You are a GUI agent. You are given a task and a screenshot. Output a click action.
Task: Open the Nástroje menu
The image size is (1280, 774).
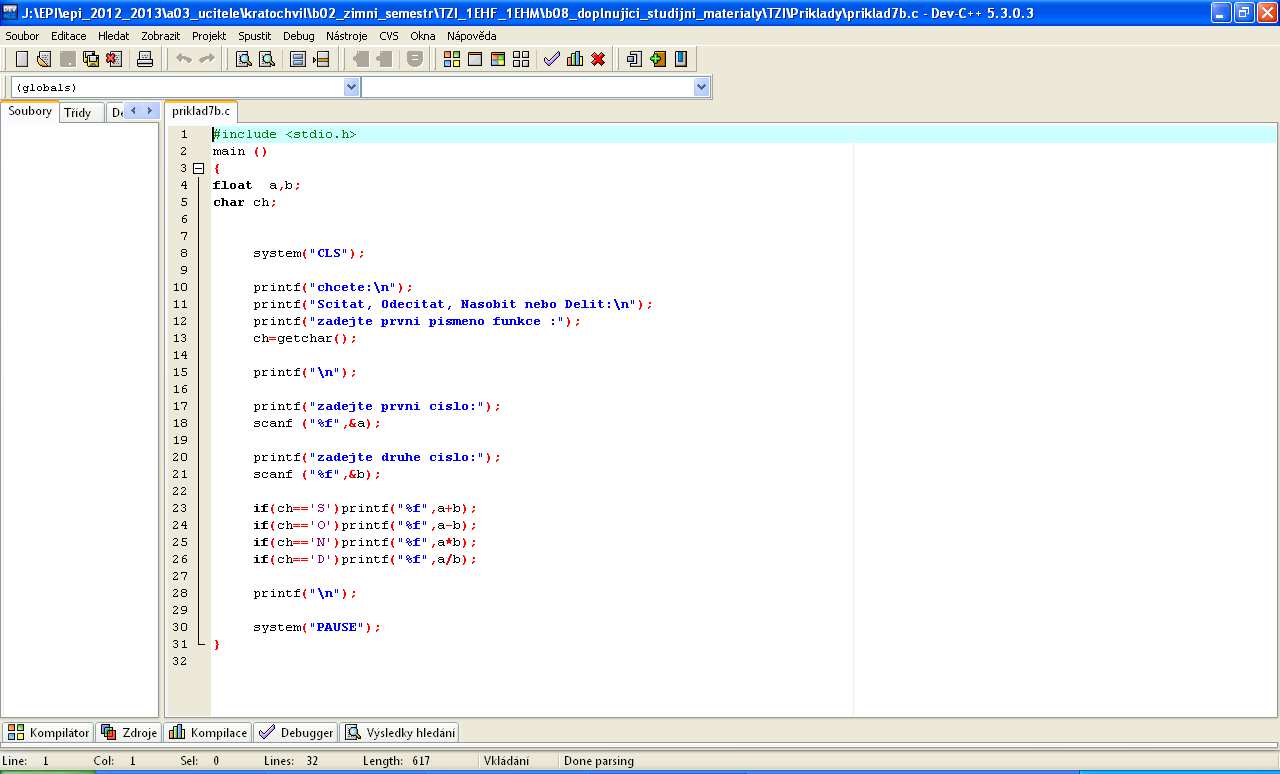click(347, 36)
